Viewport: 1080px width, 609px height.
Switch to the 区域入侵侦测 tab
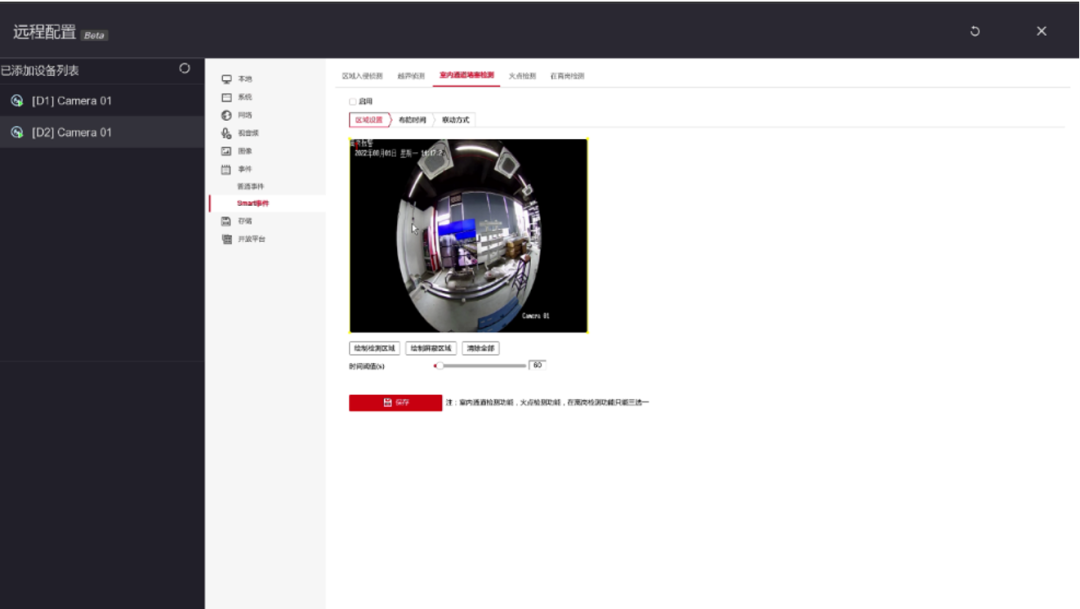click(362, 76)
